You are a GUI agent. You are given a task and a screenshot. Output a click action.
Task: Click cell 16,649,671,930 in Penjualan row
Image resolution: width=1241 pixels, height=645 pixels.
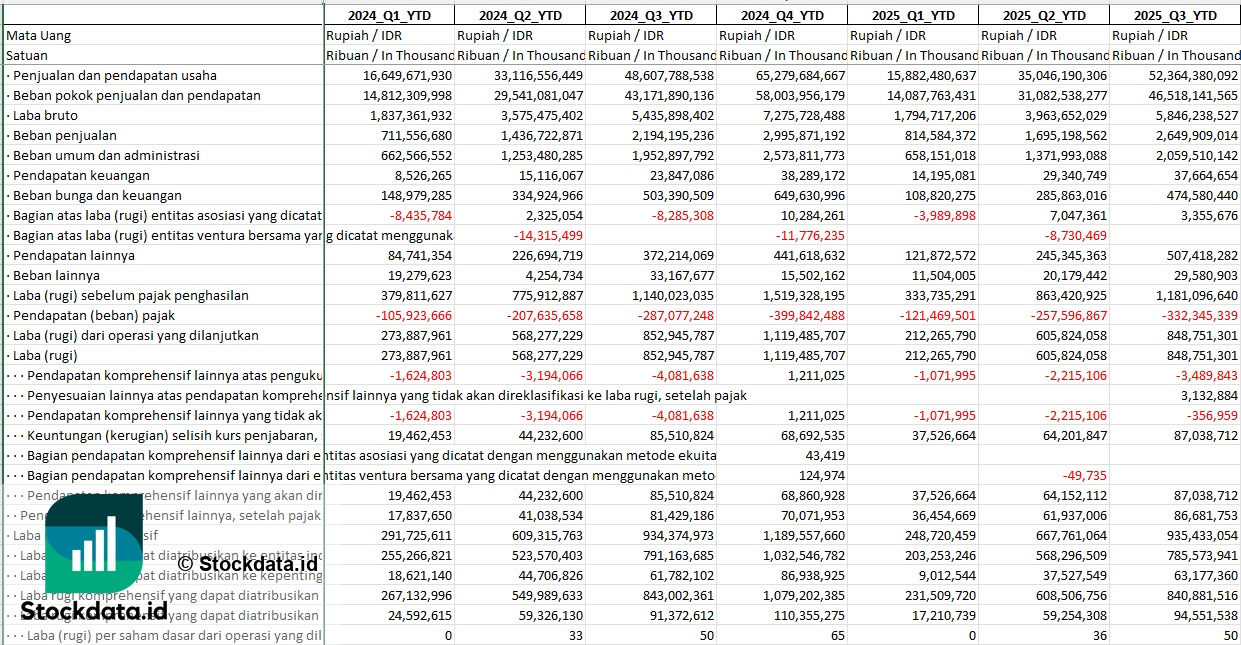point(407,75)
